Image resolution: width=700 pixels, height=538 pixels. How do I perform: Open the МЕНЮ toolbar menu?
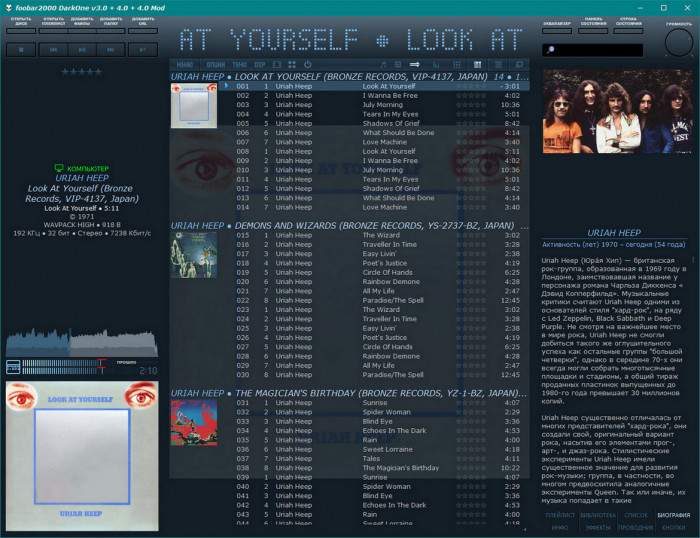click(185, 65)
